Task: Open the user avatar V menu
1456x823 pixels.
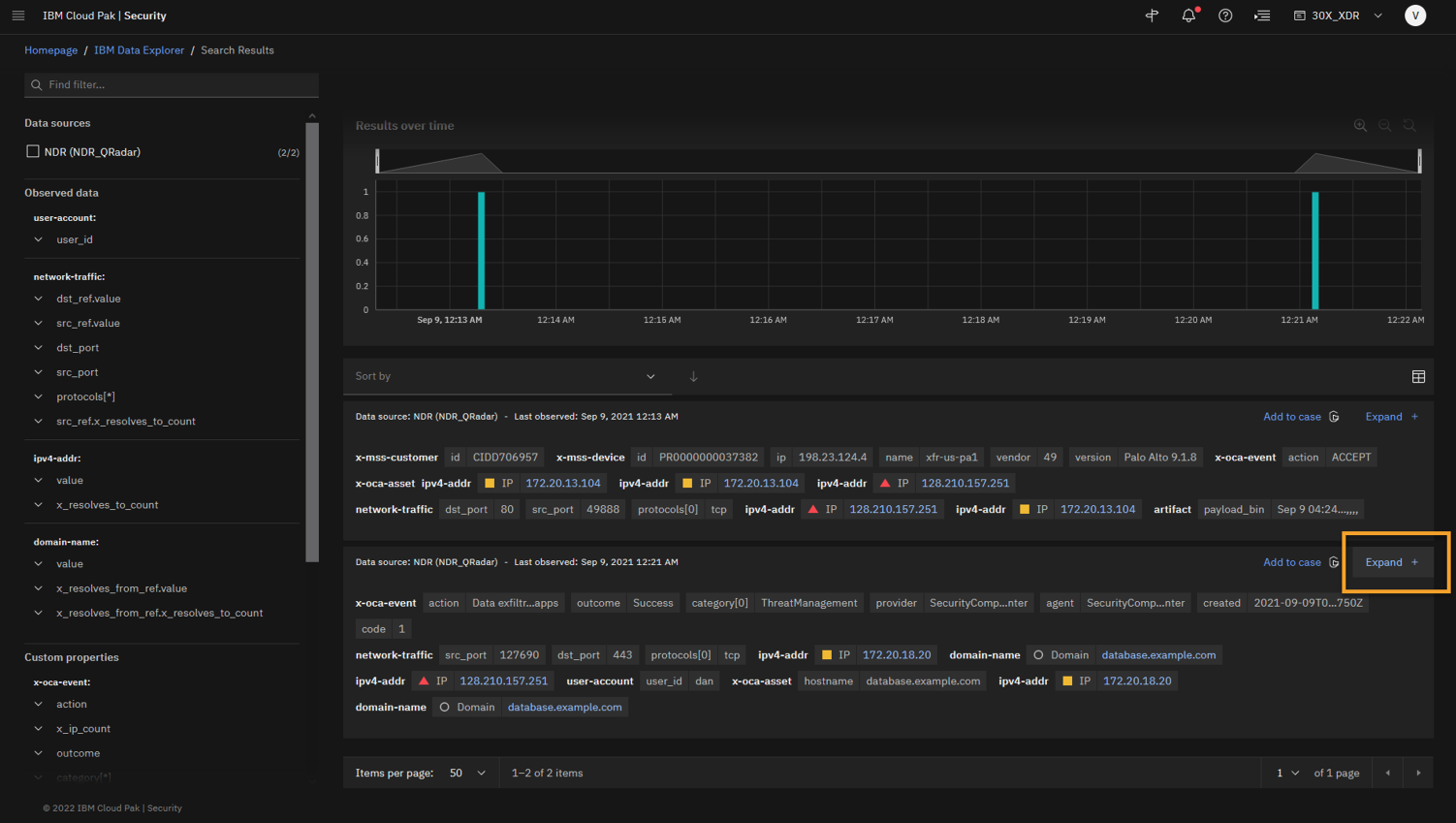Action: tap(1415, 16)
